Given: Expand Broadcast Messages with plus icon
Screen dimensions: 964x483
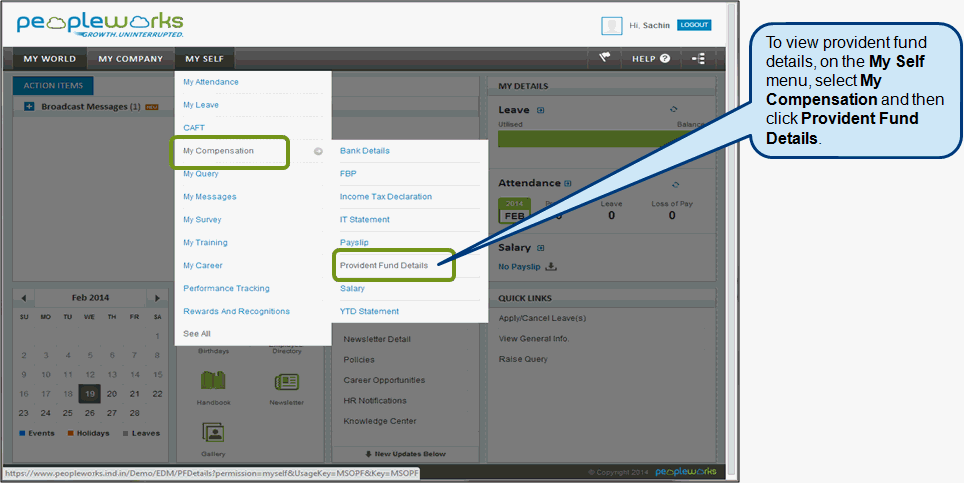Looking at the screenshot, I should coord(29,107).
